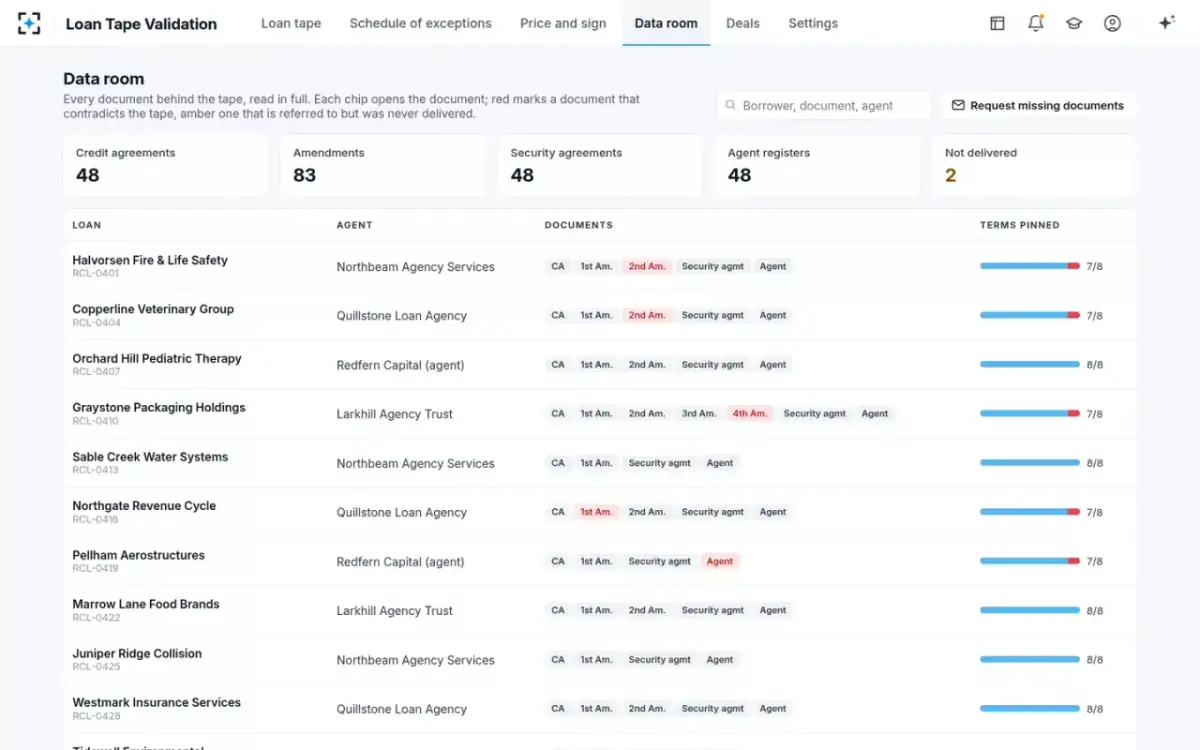Open Marrow Lane Food Brands loan
1200x750 pixels.
pyautogui.click(x=146, y=604)
